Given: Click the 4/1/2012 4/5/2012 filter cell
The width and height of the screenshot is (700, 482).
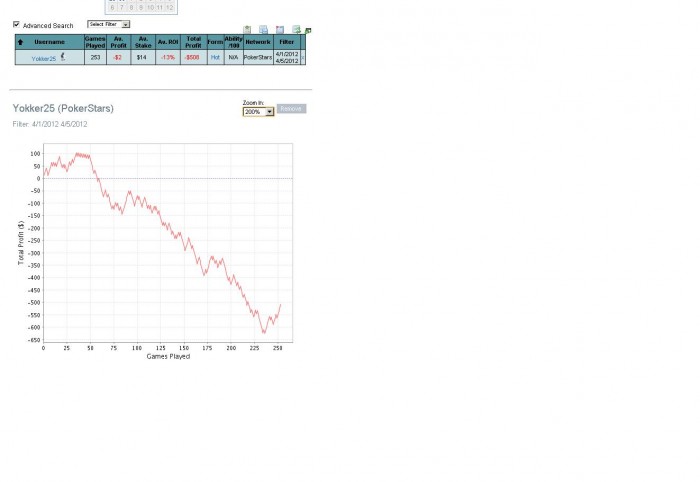Looking at the screenshot, I should [x=287, y=57].
